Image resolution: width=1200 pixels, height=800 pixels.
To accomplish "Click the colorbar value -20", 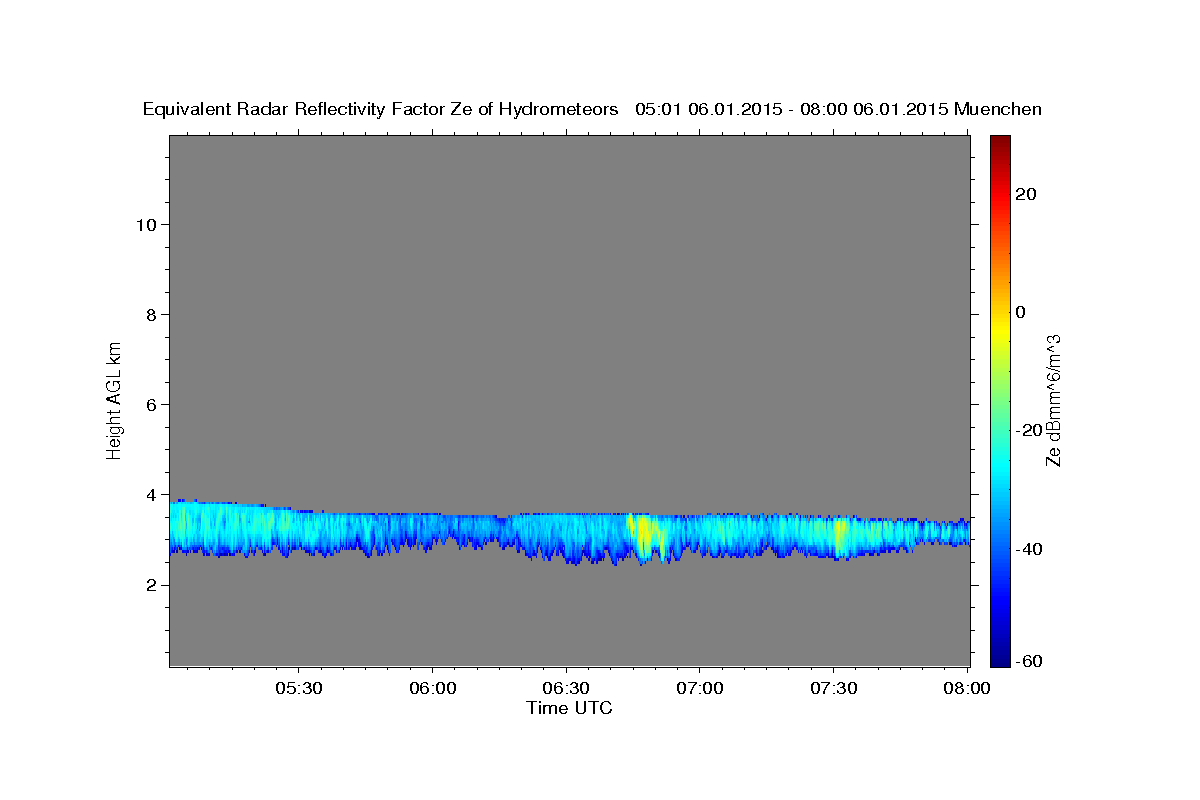I will point(1029,430).
